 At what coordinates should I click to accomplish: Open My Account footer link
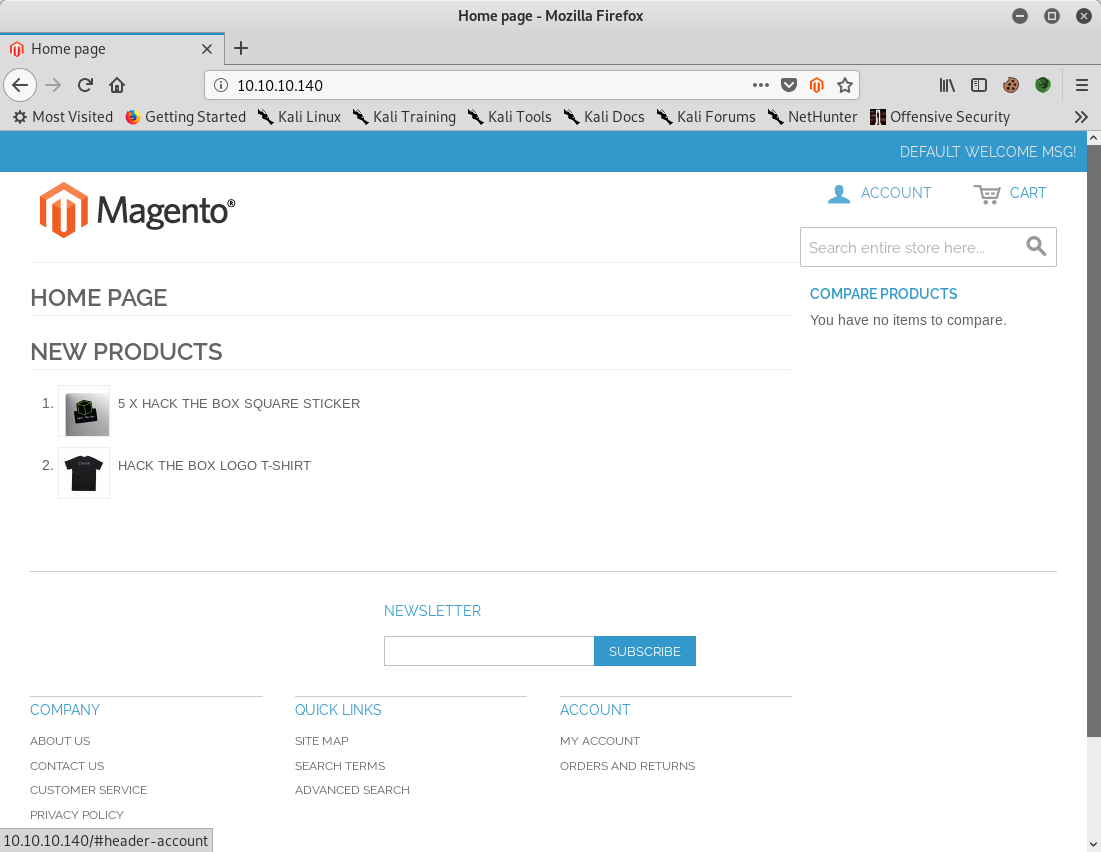[x=600, y=741]
